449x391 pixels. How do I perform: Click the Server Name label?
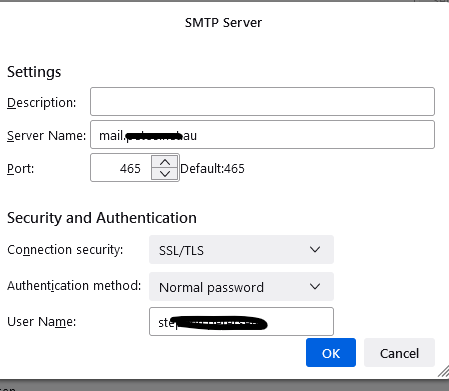click(46, 136)
